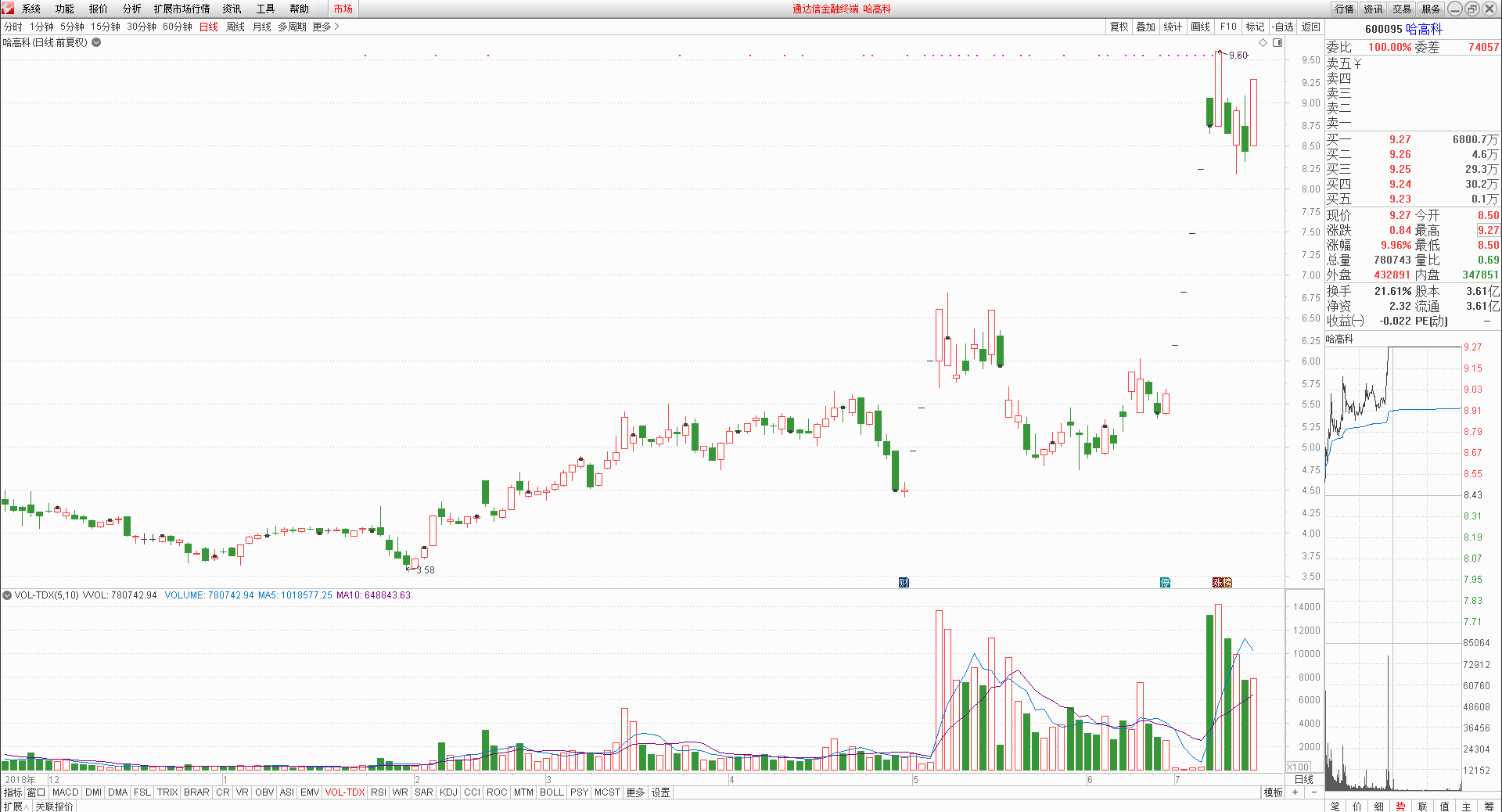
Task: Open the 多周期 view
Action: (292, 27)
